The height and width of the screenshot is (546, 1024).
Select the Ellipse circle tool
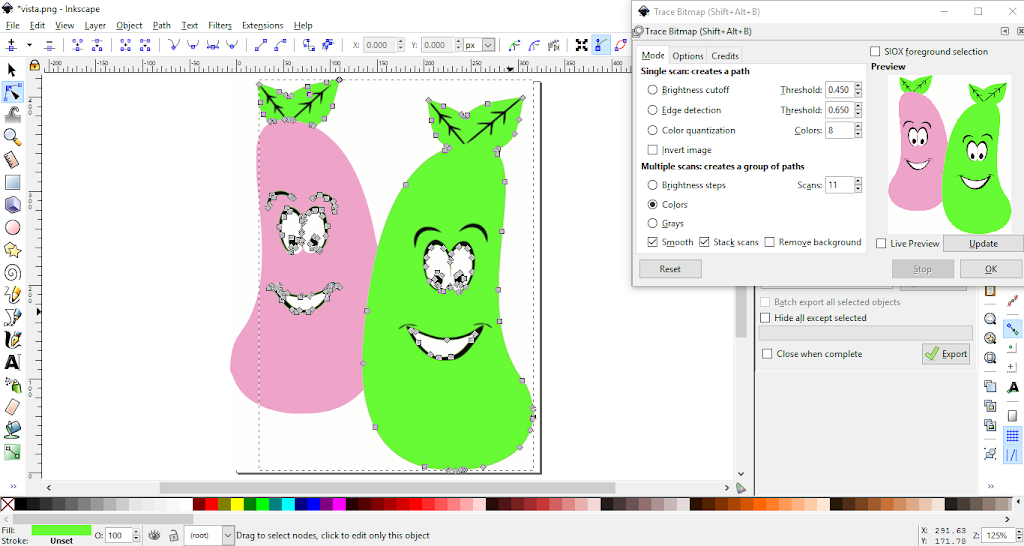coord(12,227)
